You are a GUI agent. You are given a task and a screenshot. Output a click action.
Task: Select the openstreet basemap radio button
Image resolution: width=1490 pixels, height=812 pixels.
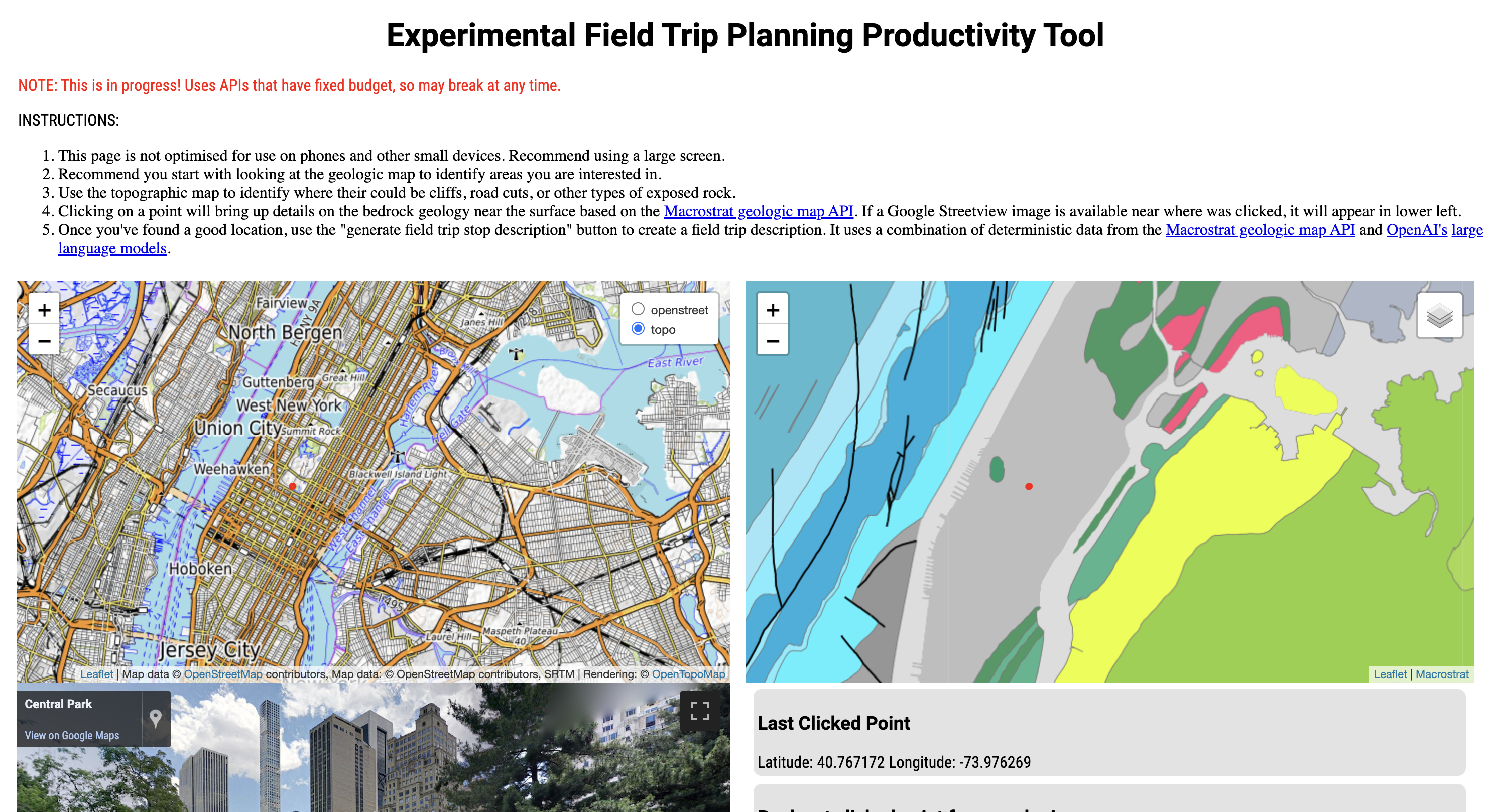click(x=638, y=310)
